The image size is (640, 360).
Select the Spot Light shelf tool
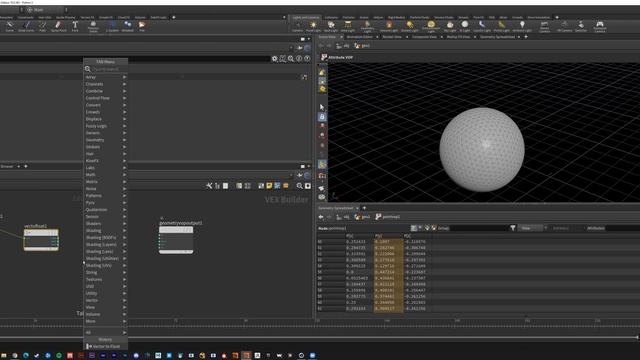(x=331, y=27)
